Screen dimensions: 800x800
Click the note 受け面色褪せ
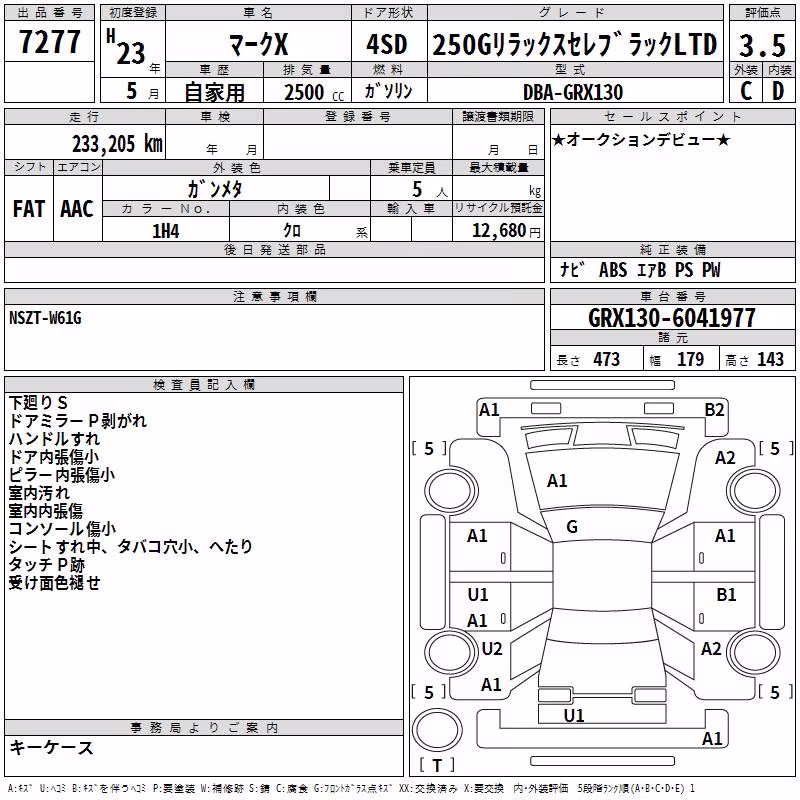click(x=54, y=583)
